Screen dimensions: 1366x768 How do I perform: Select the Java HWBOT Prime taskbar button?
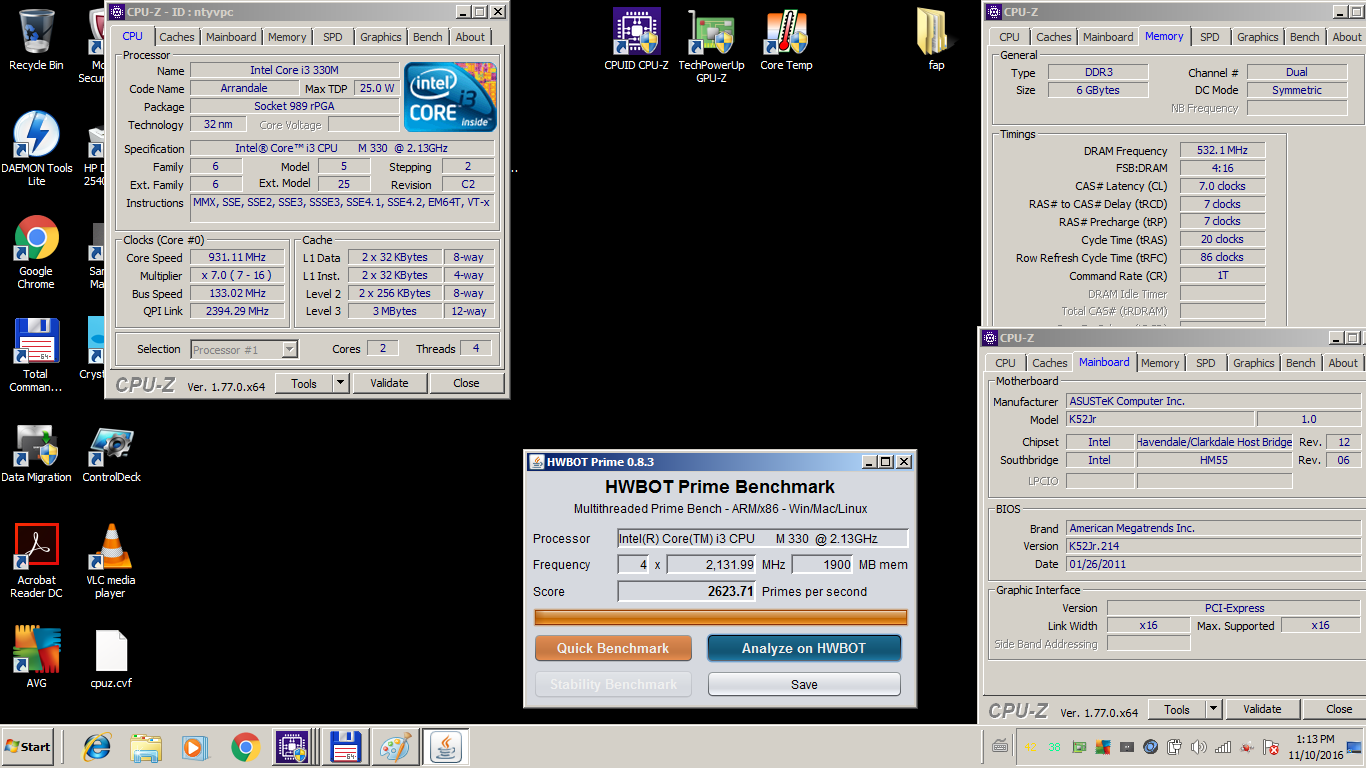coord(446,747)
